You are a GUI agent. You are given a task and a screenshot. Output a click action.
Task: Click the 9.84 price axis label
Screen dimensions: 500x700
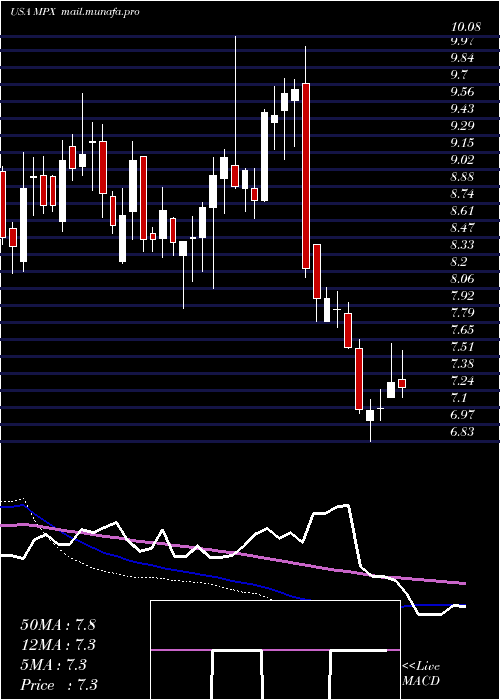tap(462, 58)
